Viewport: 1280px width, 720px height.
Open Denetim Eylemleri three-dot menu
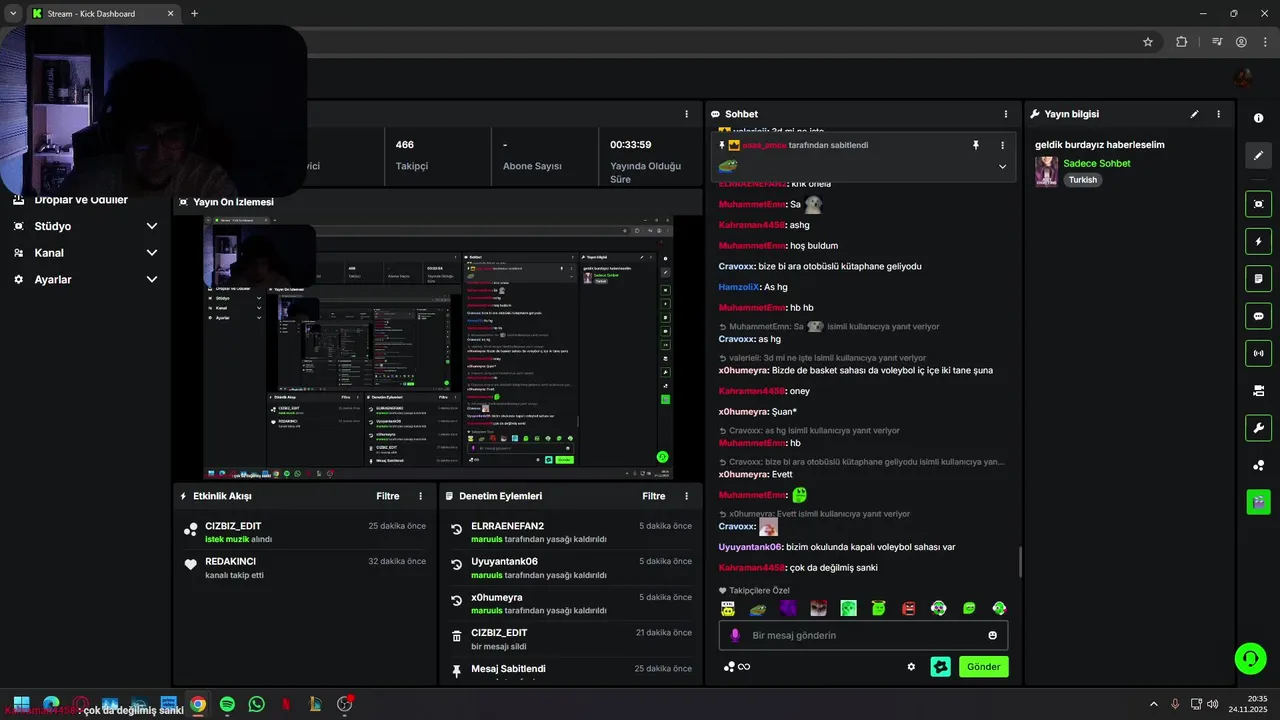click(x=686, y=496)
